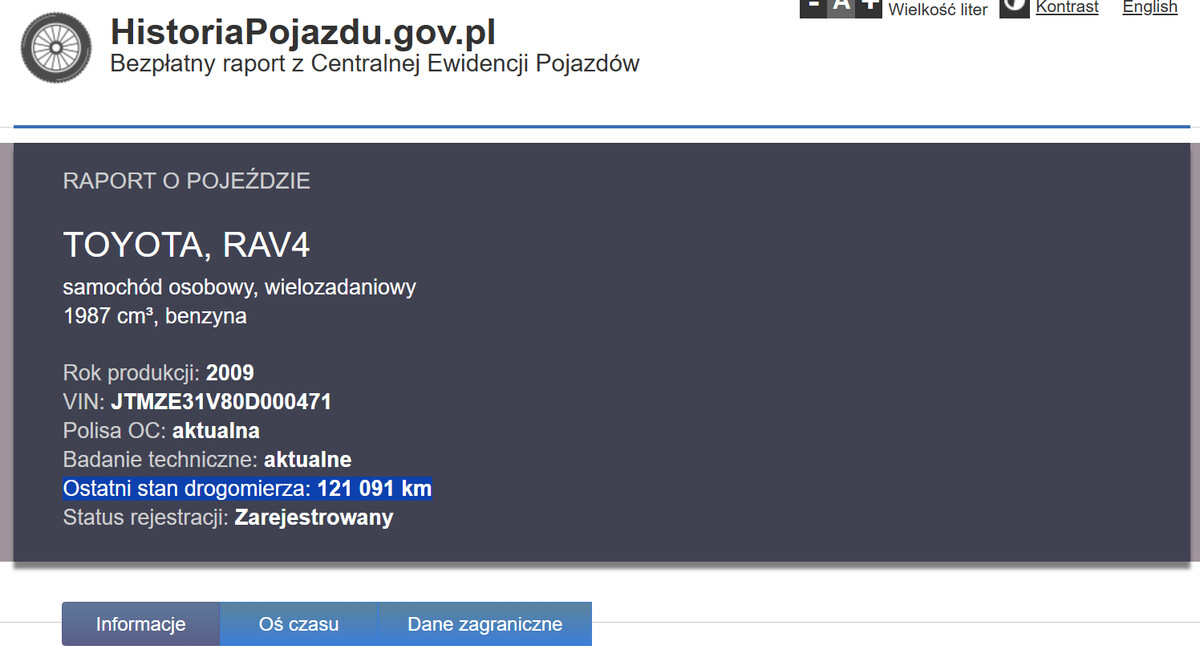Click the highlighted odometer reading line
This screenshot has height=670, width=1200.
247,489
